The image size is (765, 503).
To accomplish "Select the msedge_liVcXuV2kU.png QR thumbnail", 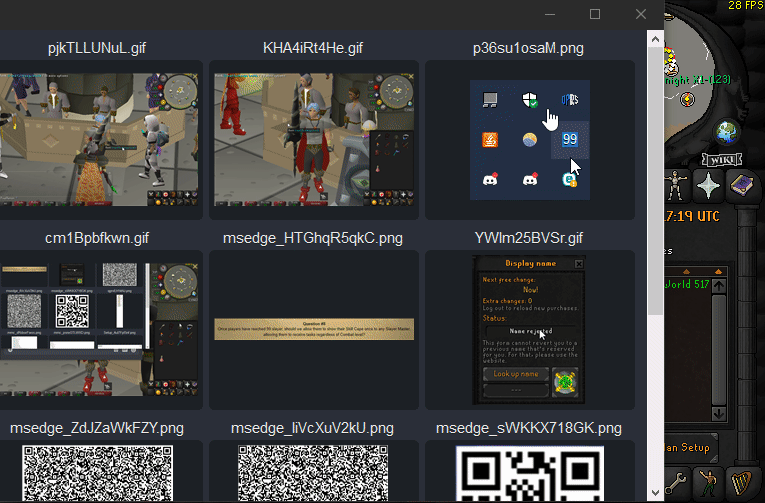I will coord(314,471).
